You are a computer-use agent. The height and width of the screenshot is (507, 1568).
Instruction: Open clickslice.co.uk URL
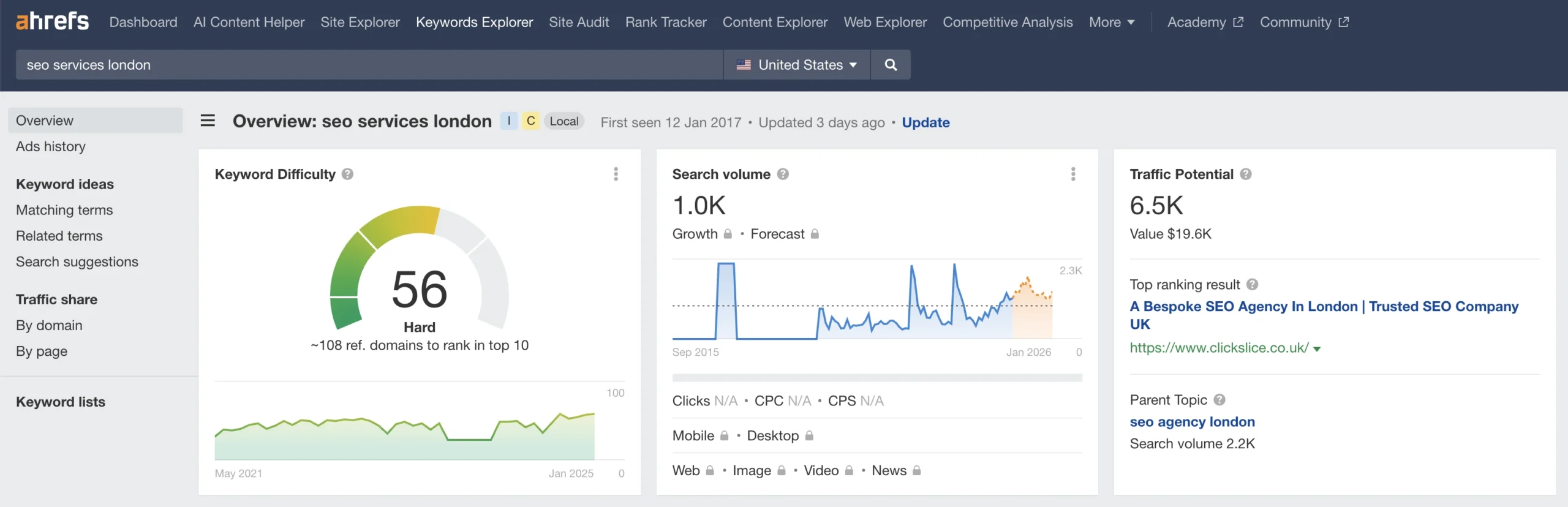[1219, 348]
